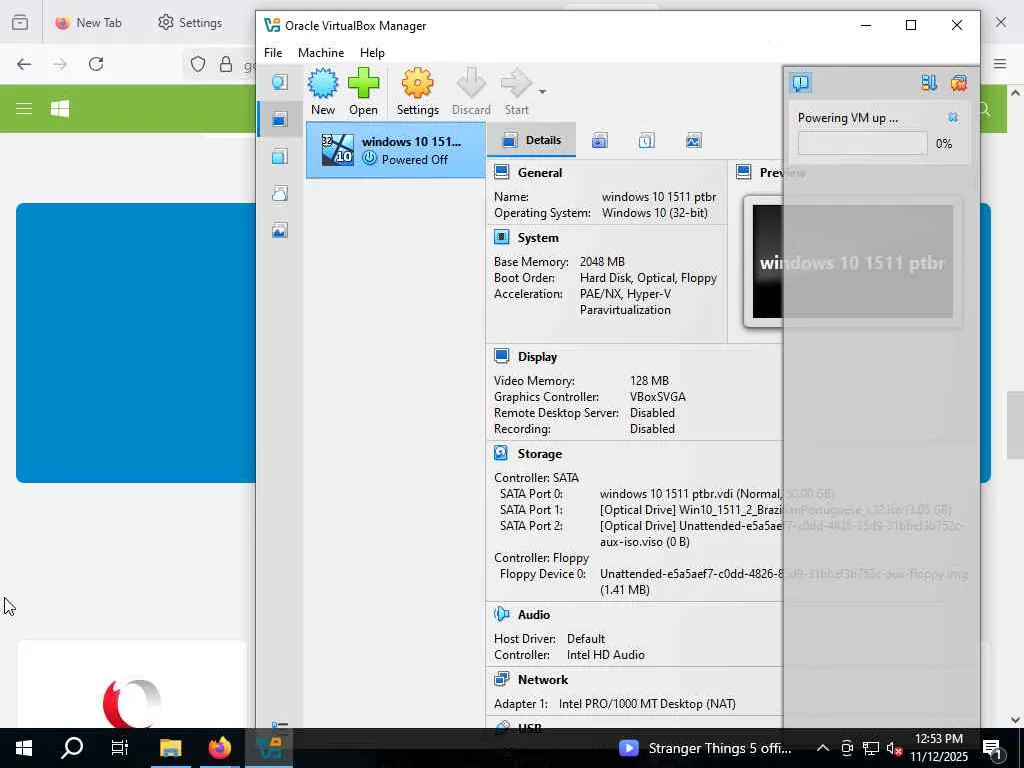Click the Windows 10 (32-bit) OS value
1024x768 pixels.
coord(654,213)
